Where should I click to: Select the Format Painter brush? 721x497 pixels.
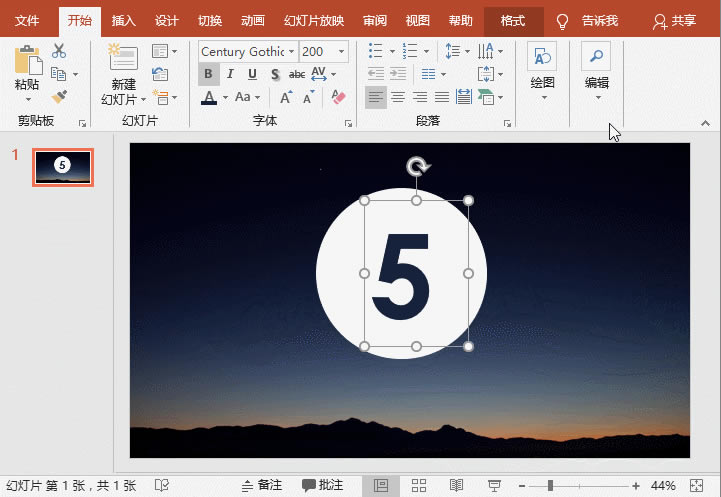pyautogui.click(x=59, y=97)
